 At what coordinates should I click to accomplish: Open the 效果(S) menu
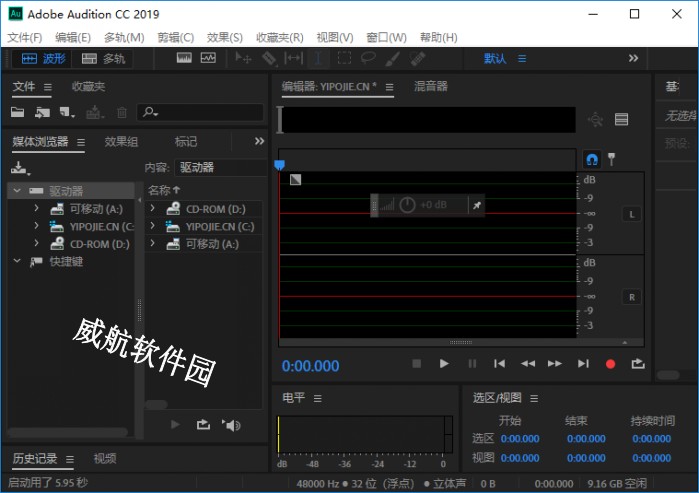(225, 37)
